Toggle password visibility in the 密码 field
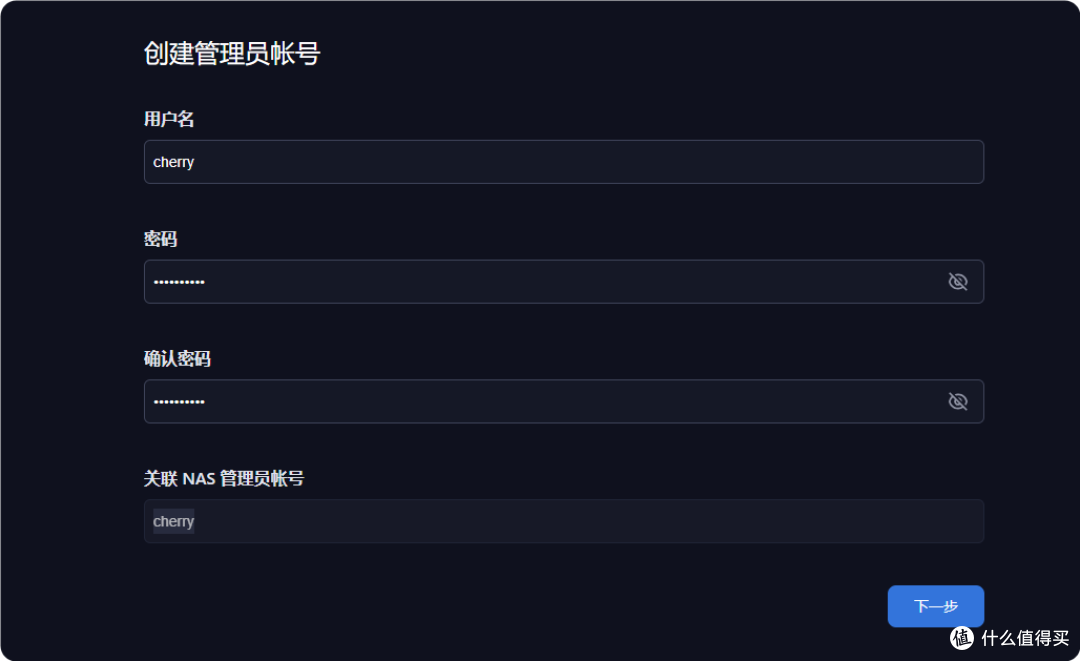 click(x=958, y=281)
